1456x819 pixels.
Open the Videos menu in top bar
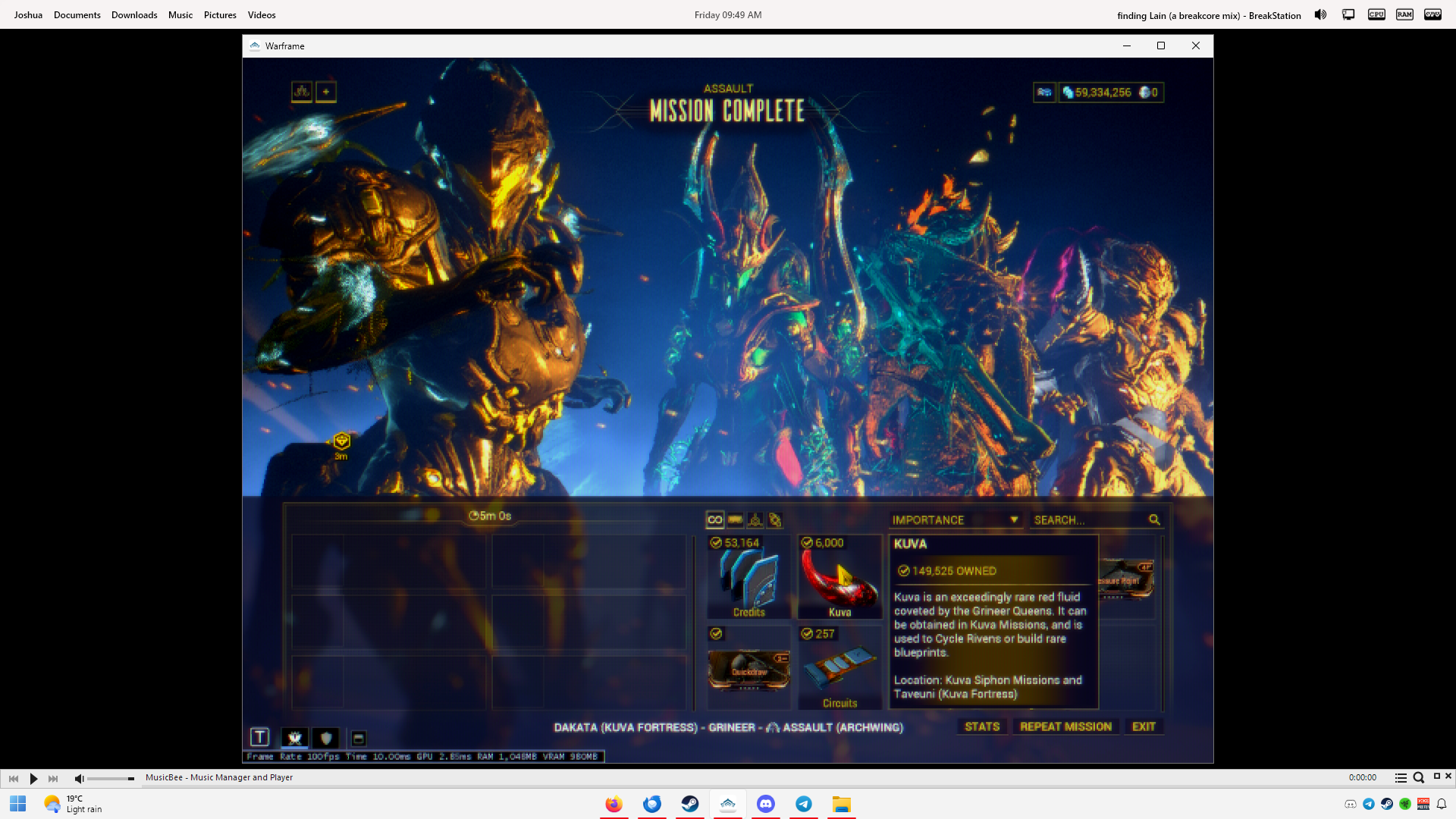point(262,14)
